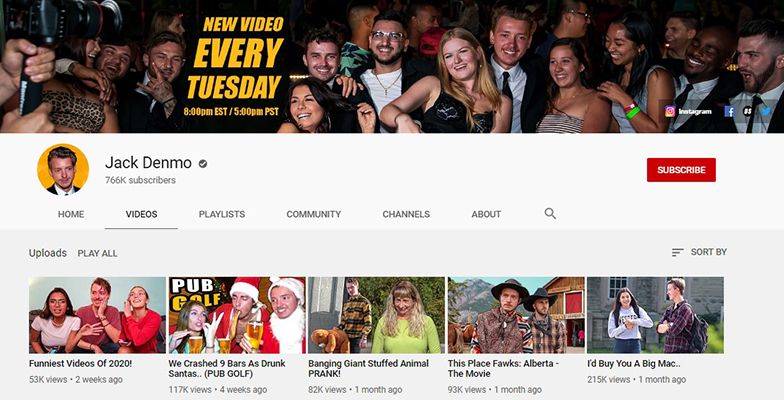Image resolution: width=784 pixels, height=400 pixels.
Task: Open Funniest Videos Of 2020 thumbnail
Action: (x=97, y=315)
